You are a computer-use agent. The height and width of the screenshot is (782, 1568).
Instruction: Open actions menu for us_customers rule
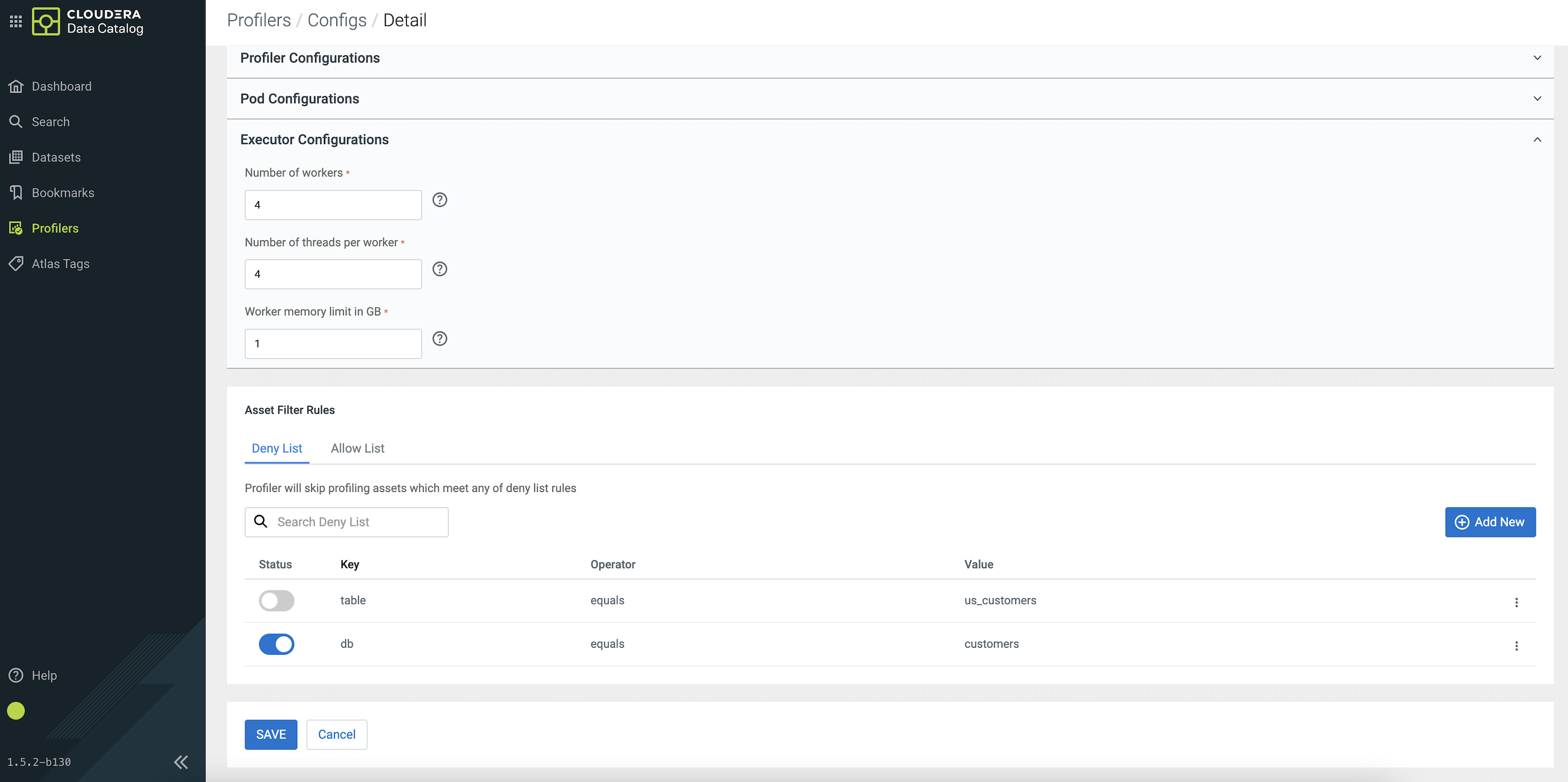1516,602
